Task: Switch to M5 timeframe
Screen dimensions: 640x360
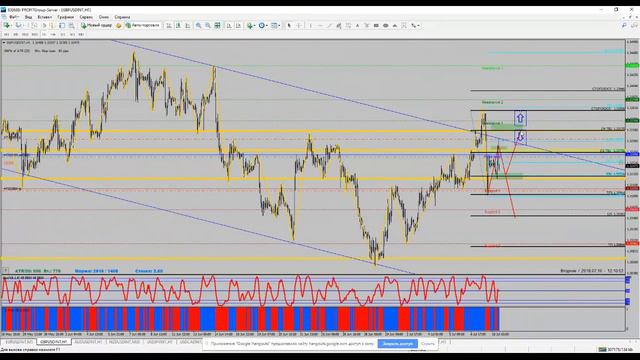Action: click(x=16, y=35)
